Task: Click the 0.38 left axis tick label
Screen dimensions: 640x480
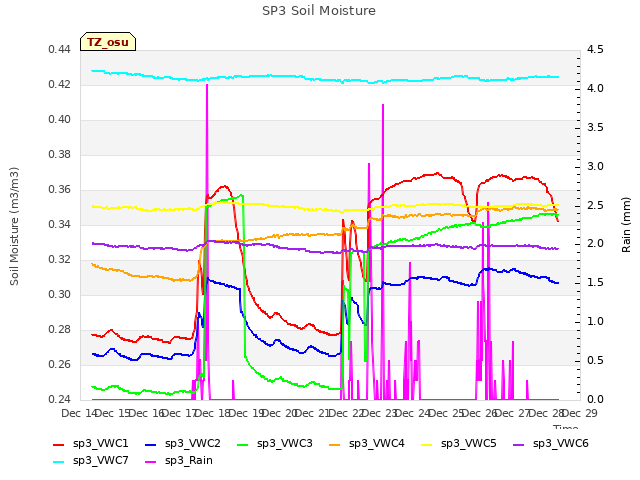Action: (59, 155)
